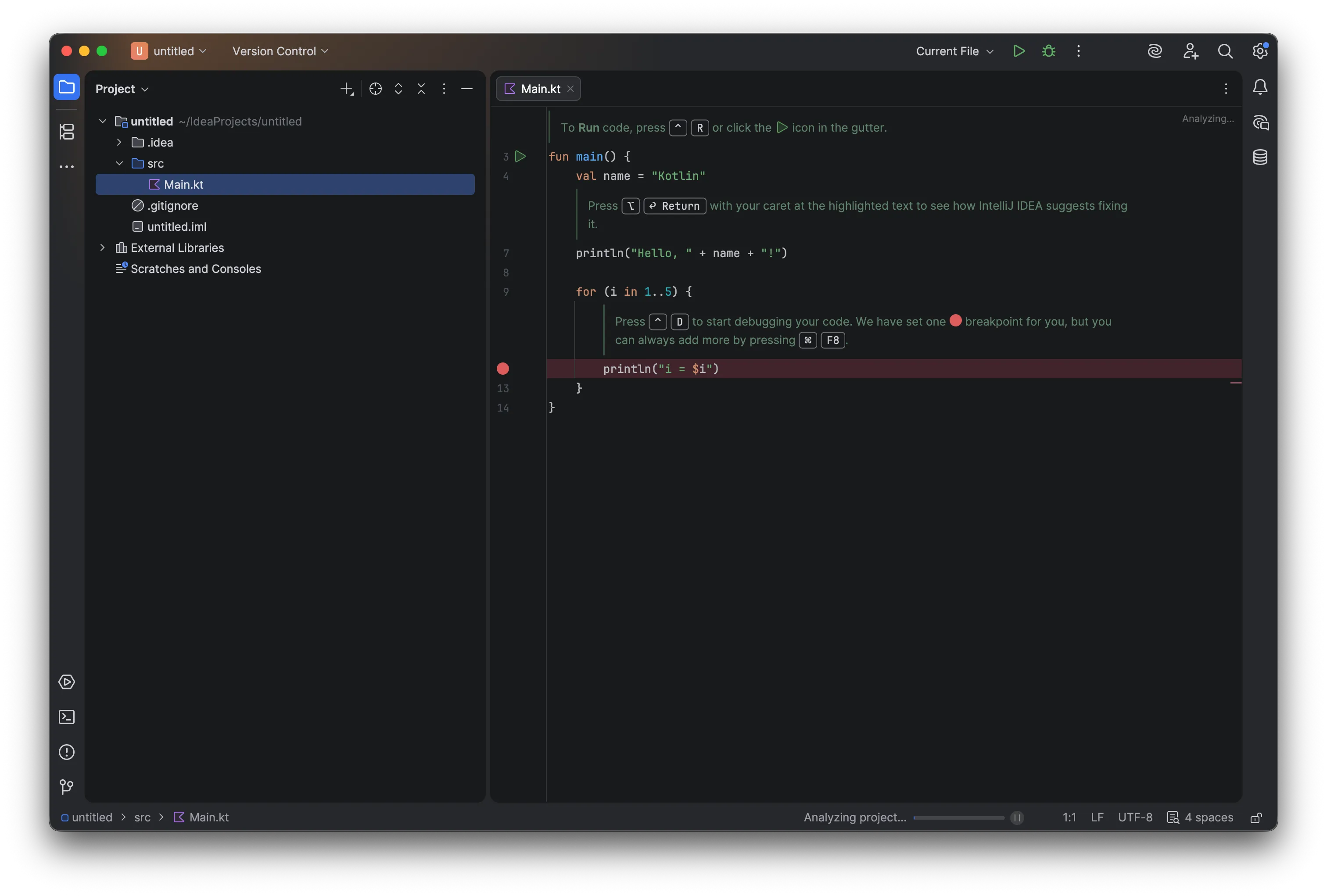Screen dimensions: 1327x896
Task: Toggle the file writable lock in status bar
Action: (x=1255, y=817)
